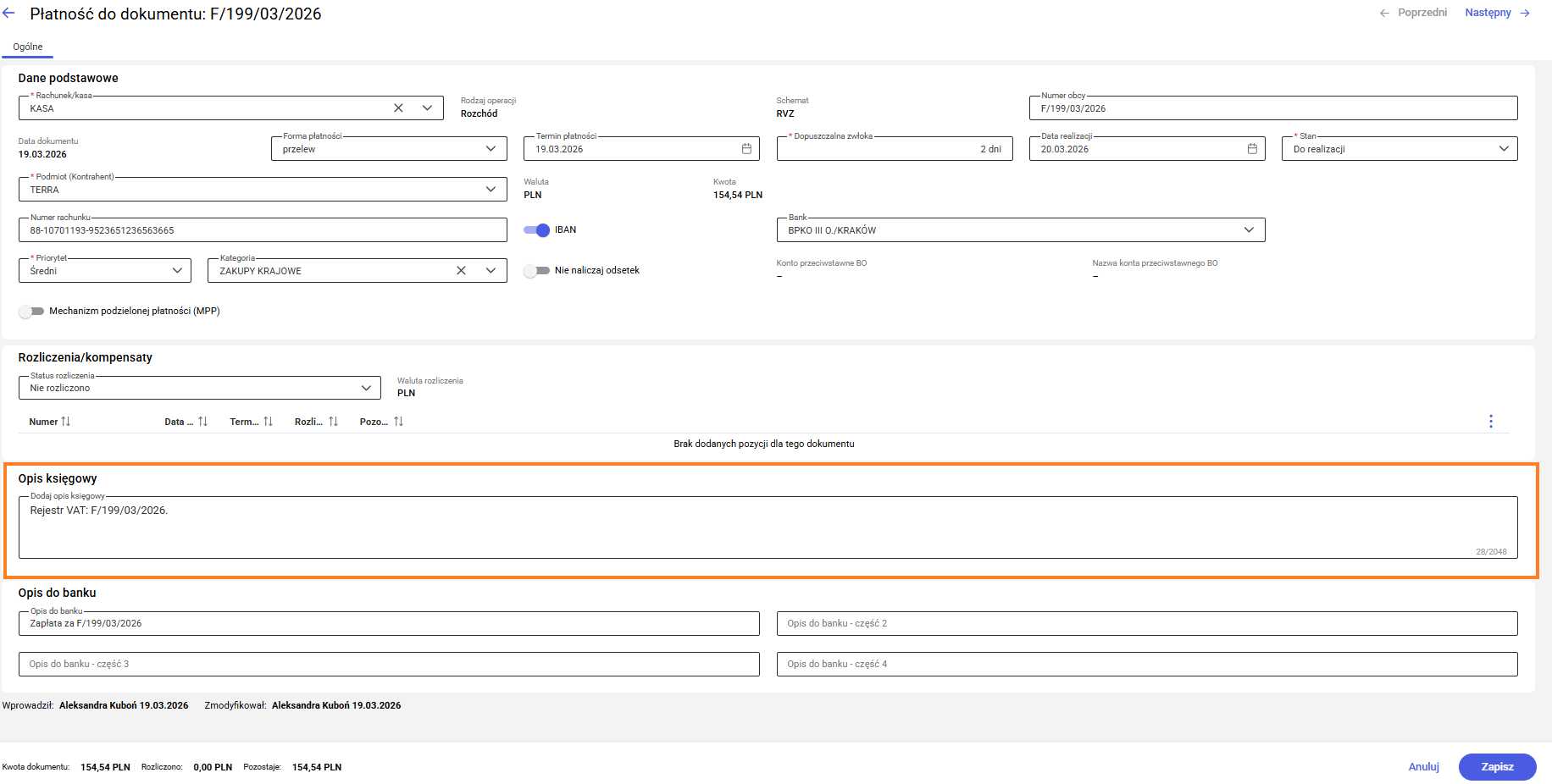Click the Zapisz button
This screenshot has width=1552, height=784.
[1497, 767]
